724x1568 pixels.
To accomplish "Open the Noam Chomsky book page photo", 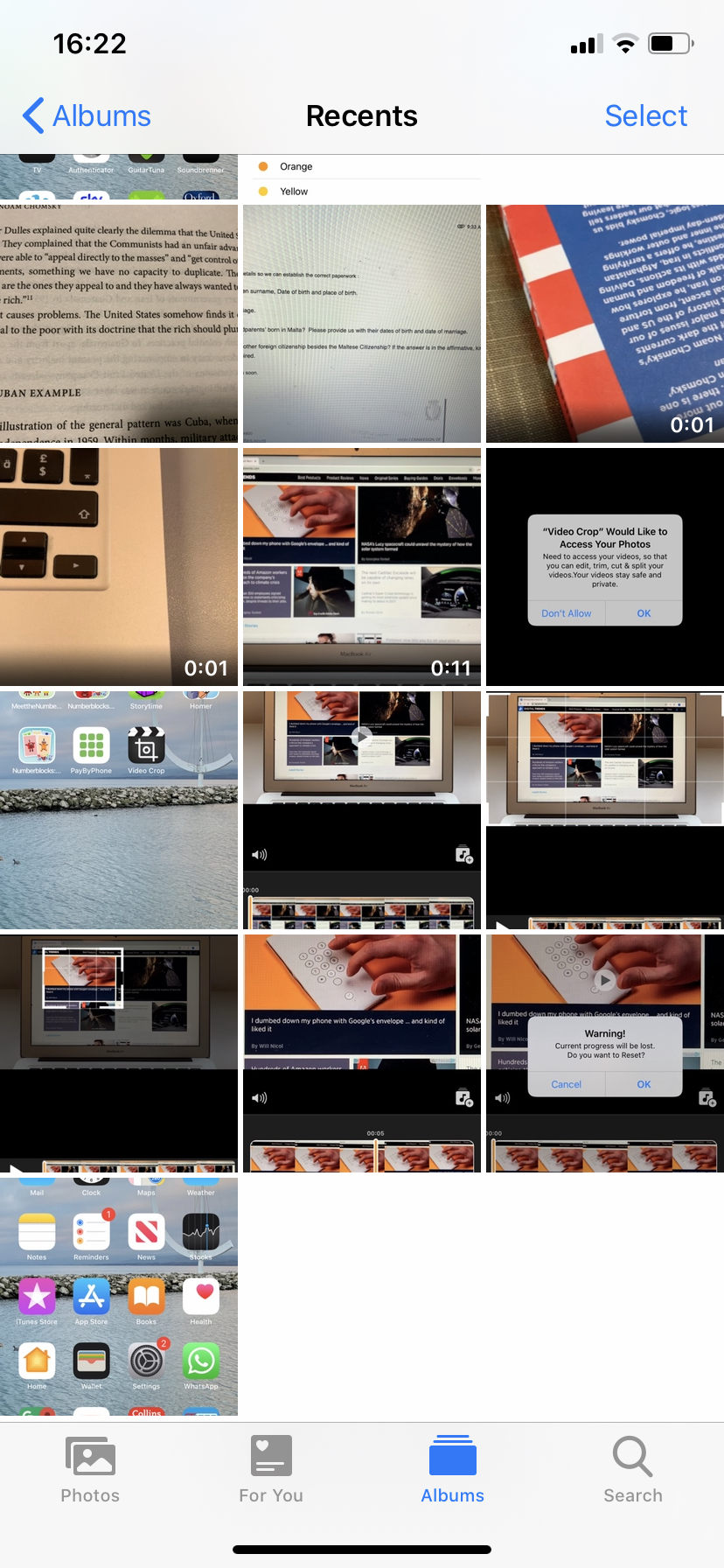I will click(x=119, y=324).
